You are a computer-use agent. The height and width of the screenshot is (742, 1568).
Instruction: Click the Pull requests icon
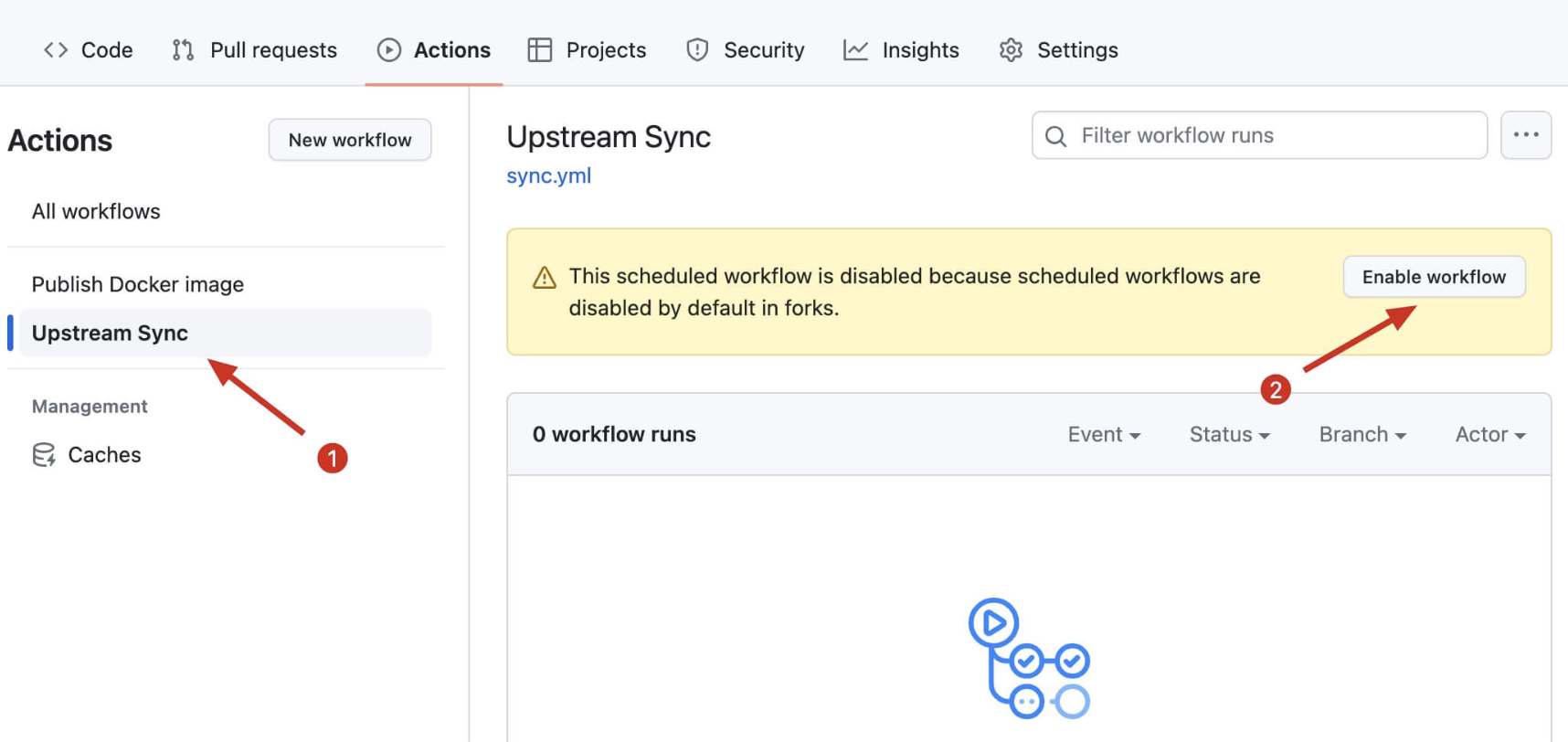[x=183, y=50]
